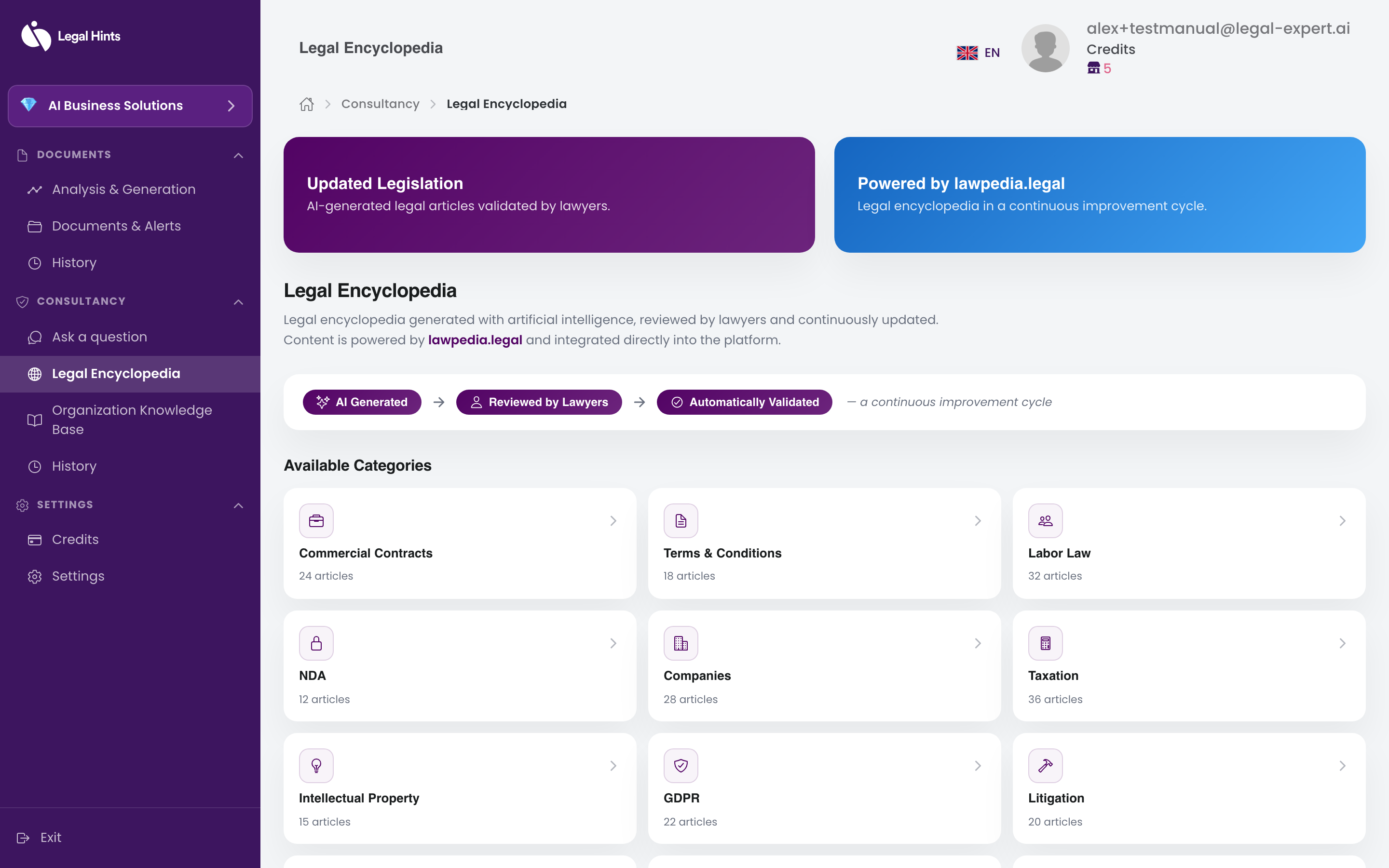Click the sparkle icon in AI Generated badge
Viewport: 1389px width, 868px height.
pos(323,402)
